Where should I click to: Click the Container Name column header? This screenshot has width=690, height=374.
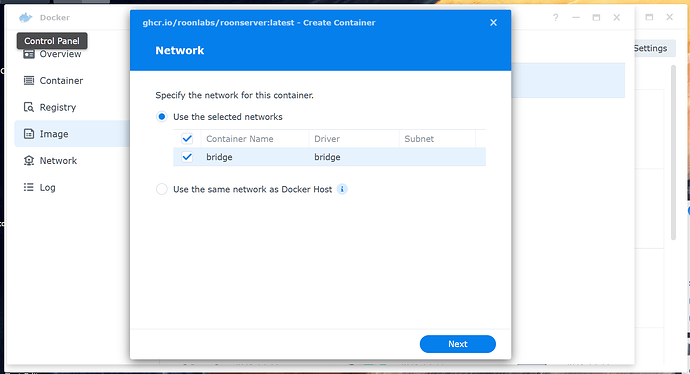(x=255, y=139)
